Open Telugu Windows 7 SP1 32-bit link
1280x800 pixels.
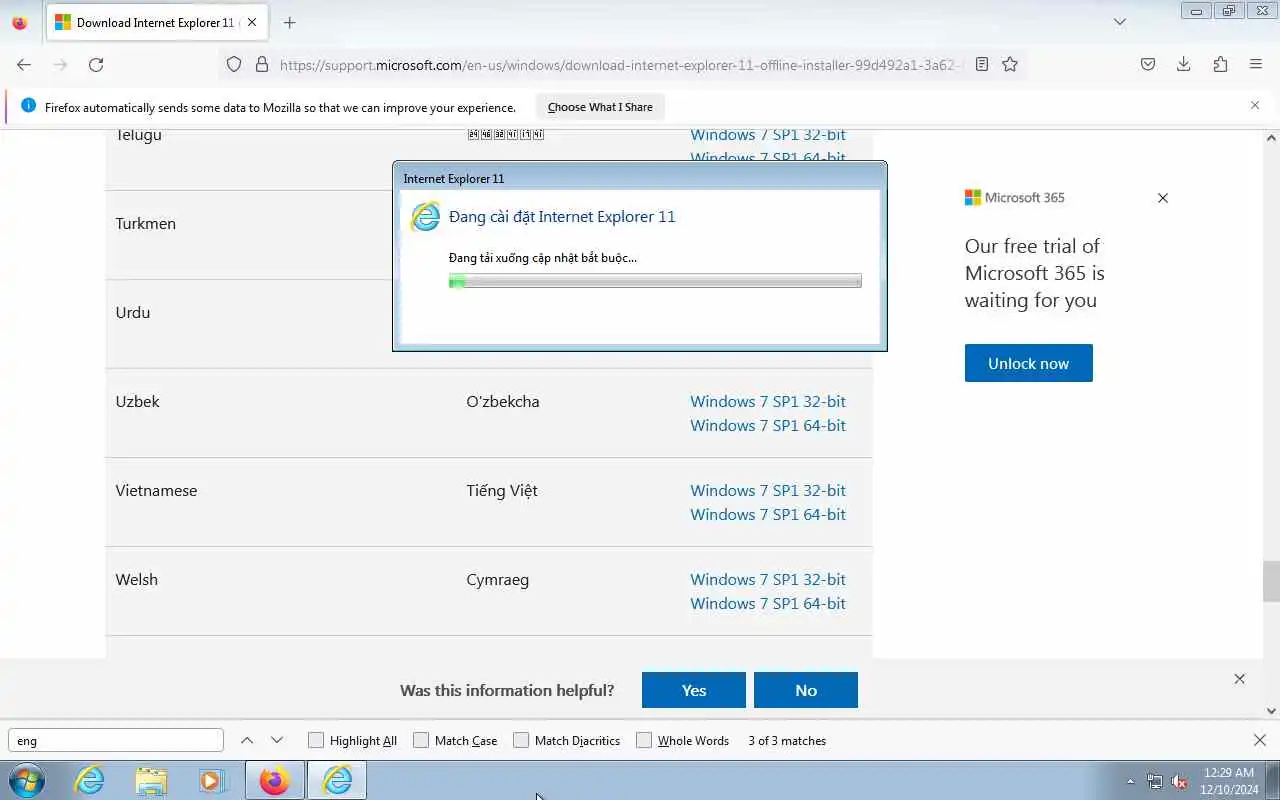(x=768, y=135)
